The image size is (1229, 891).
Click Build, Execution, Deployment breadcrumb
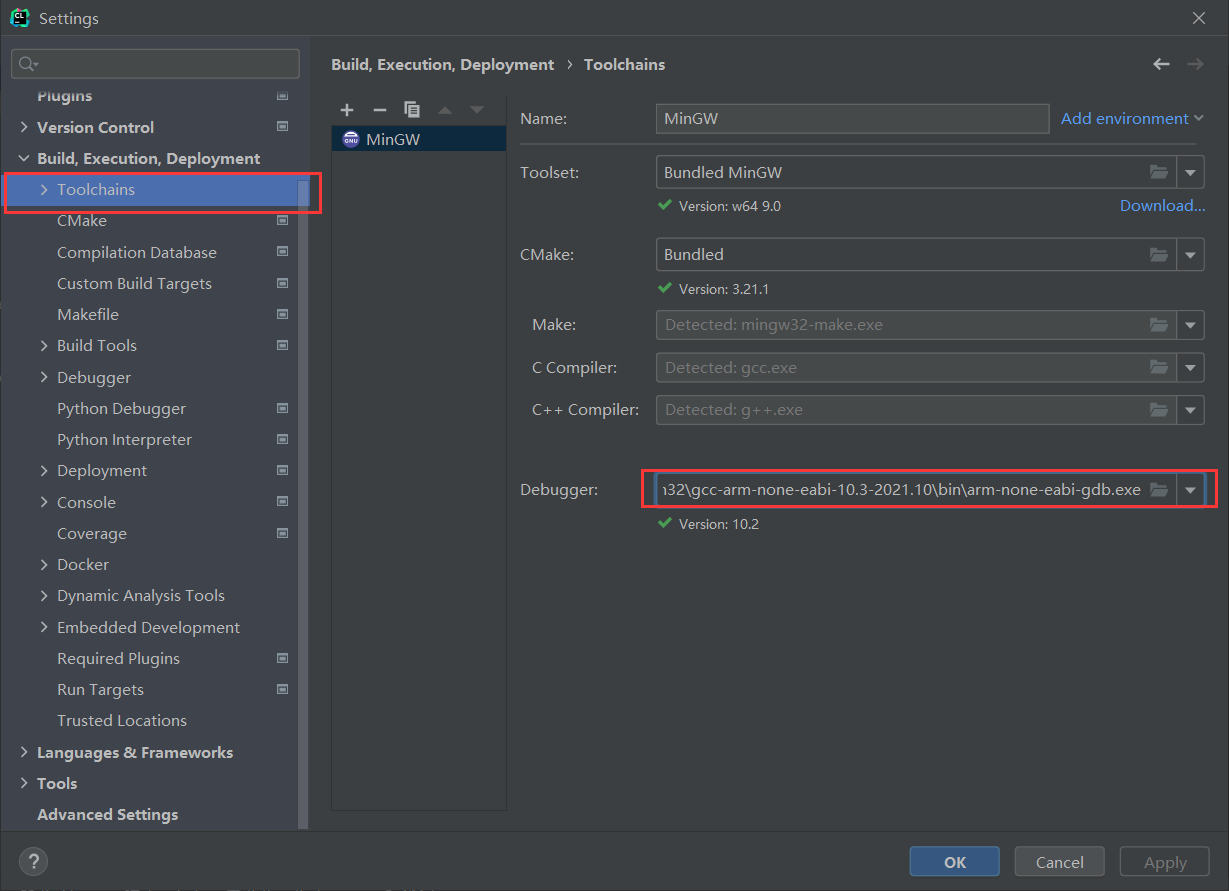442,64
